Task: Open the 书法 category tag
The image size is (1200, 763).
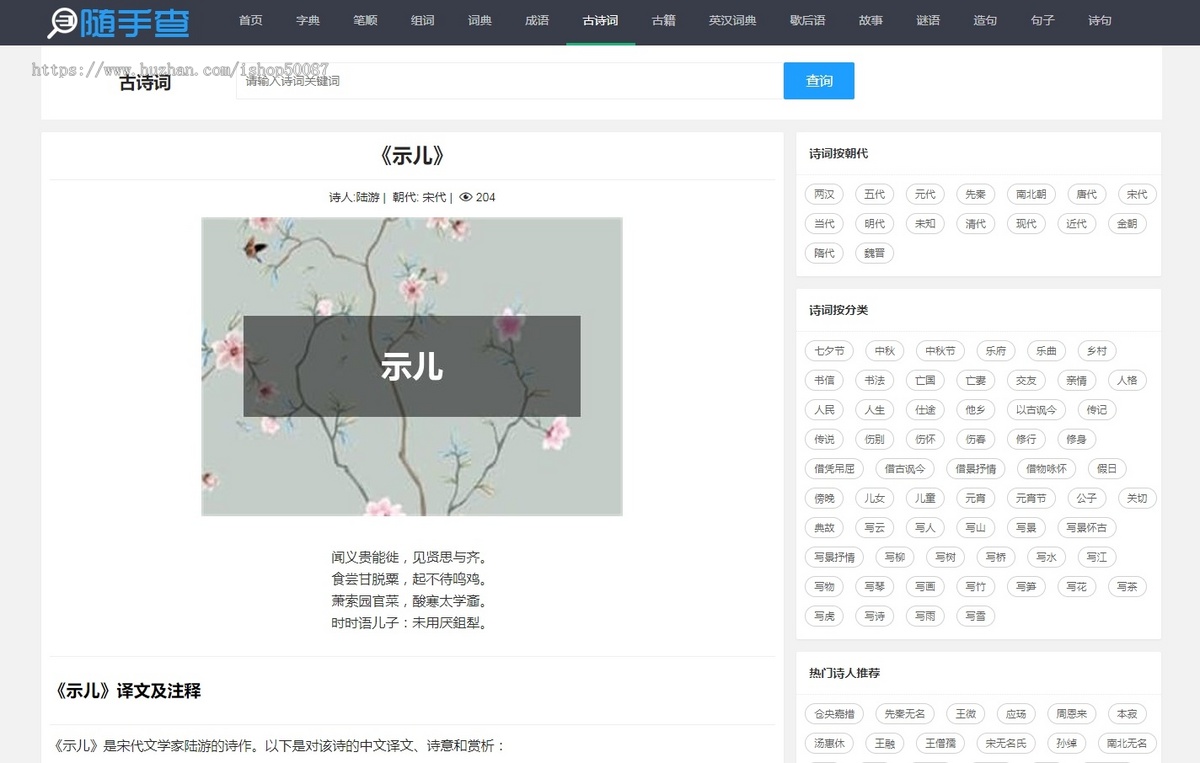Action: pyautogui.click(x=875, y=380)
